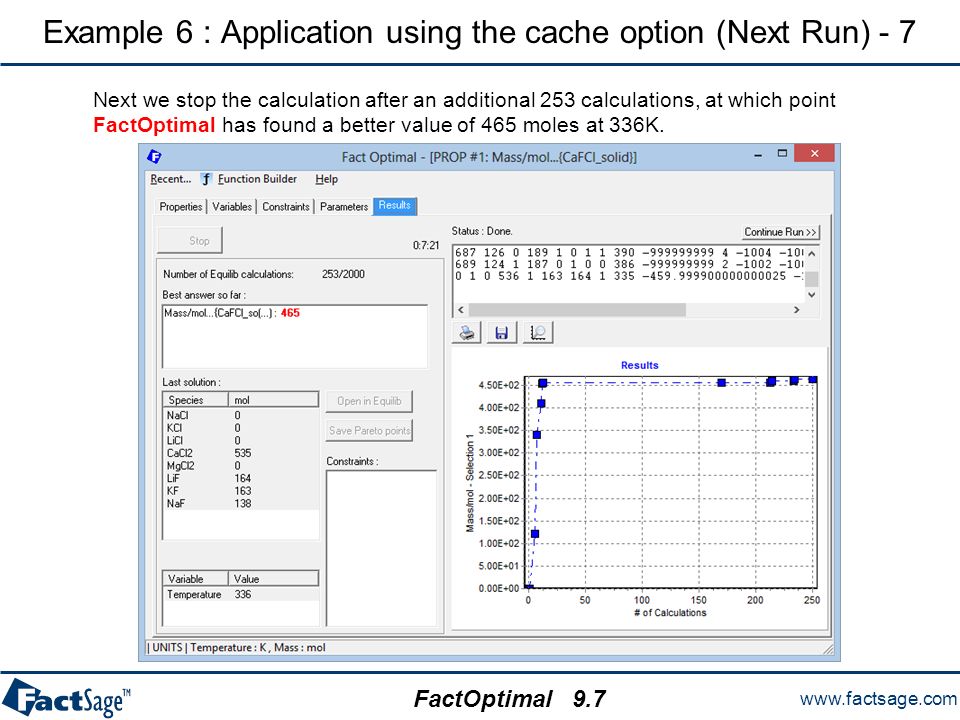Click the print icon above the graph
960x720 pixels.
[467, 333]
